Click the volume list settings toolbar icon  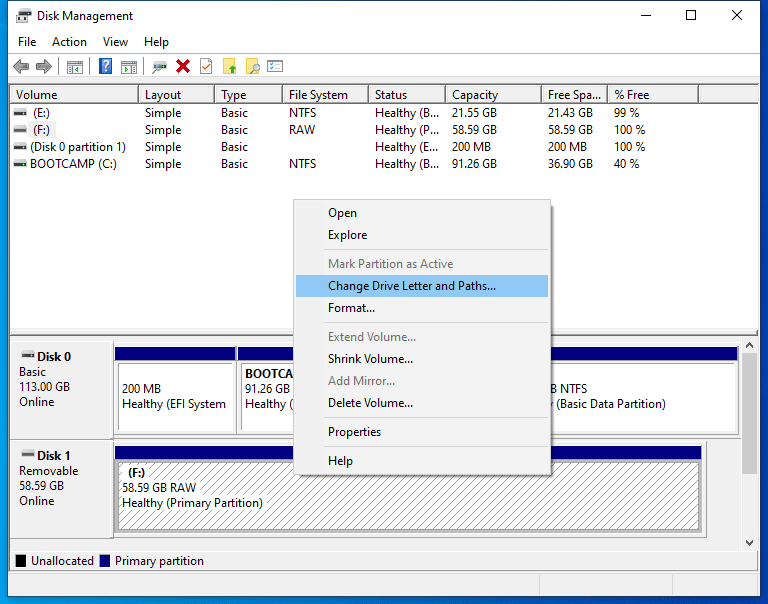tap(275, 66)
